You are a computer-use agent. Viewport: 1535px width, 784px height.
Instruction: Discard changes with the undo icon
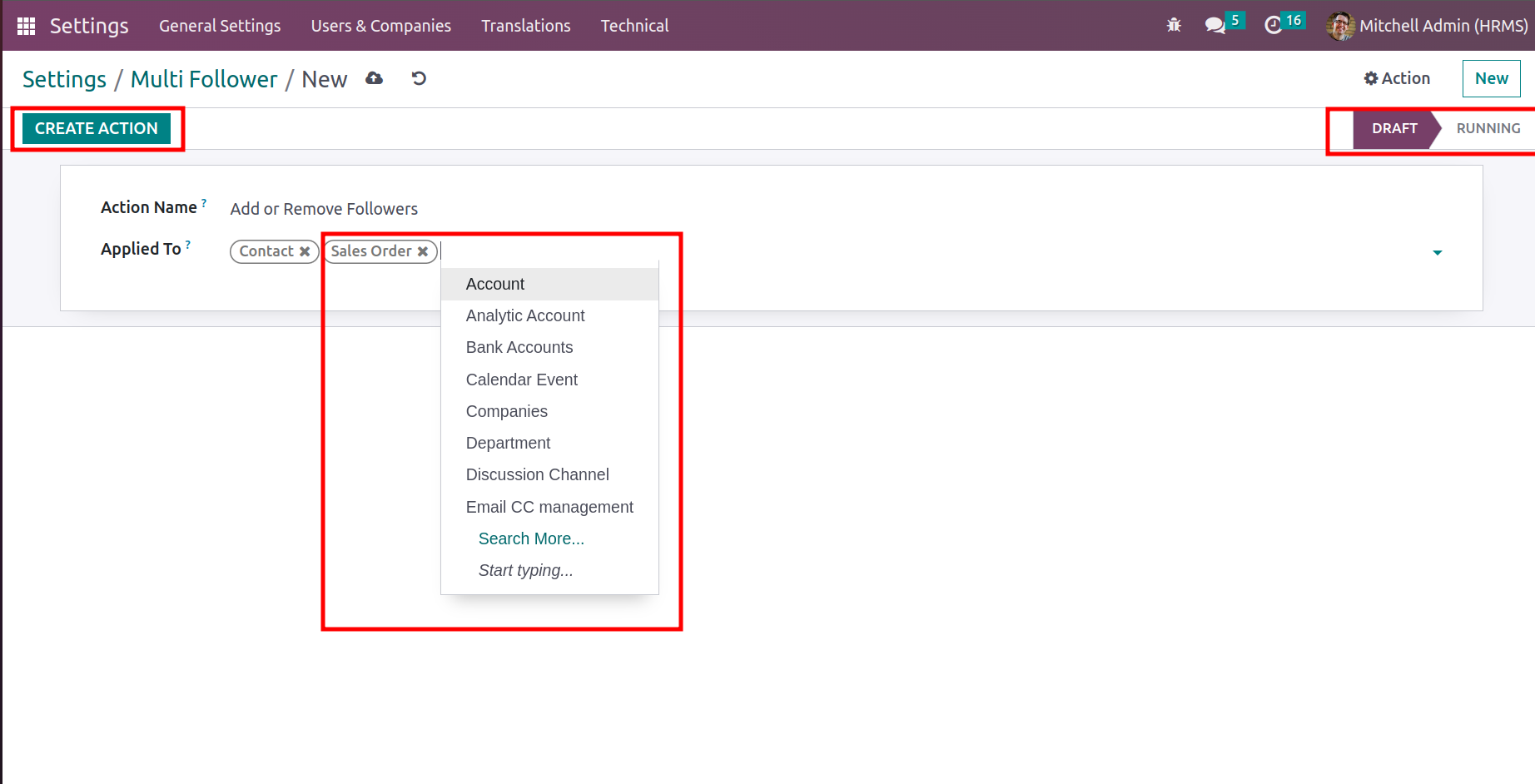[x=419, y=78]
